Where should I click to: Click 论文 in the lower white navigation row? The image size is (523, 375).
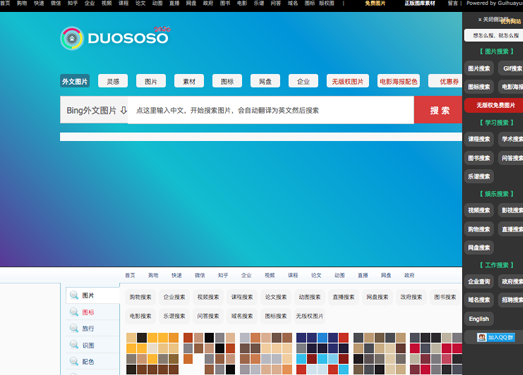tap(316, 275)
